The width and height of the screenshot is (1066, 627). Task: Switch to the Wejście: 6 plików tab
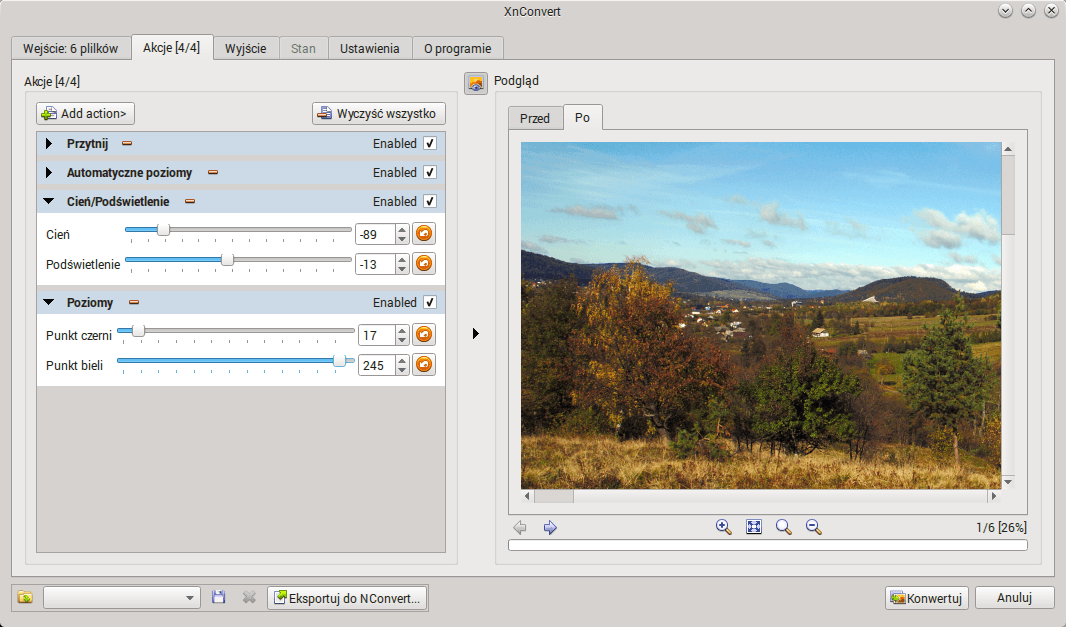(x=71, y=48)
